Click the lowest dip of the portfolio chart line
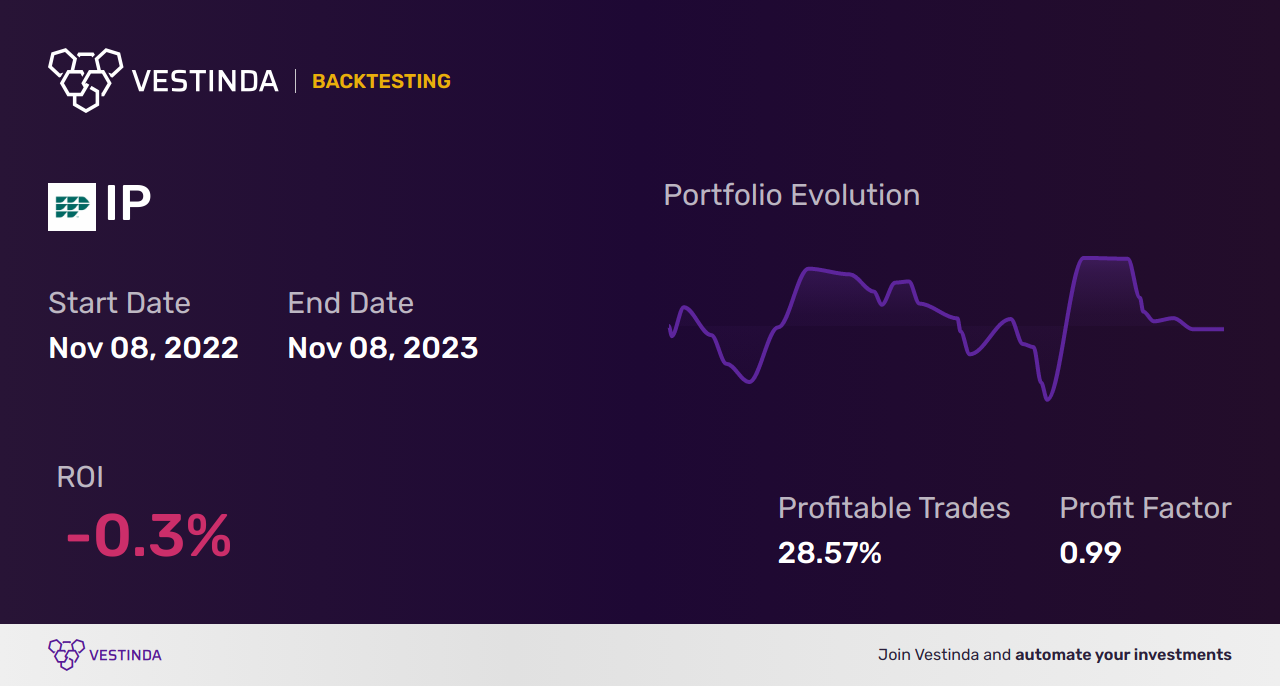 tap(1047, 400)
